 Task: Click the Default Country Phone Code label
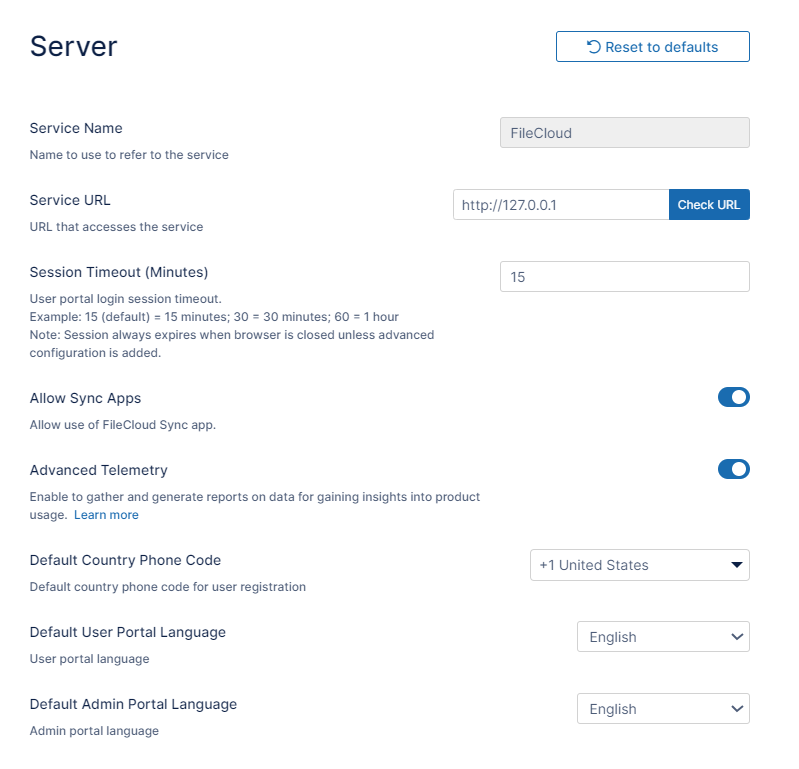[125, 560]
